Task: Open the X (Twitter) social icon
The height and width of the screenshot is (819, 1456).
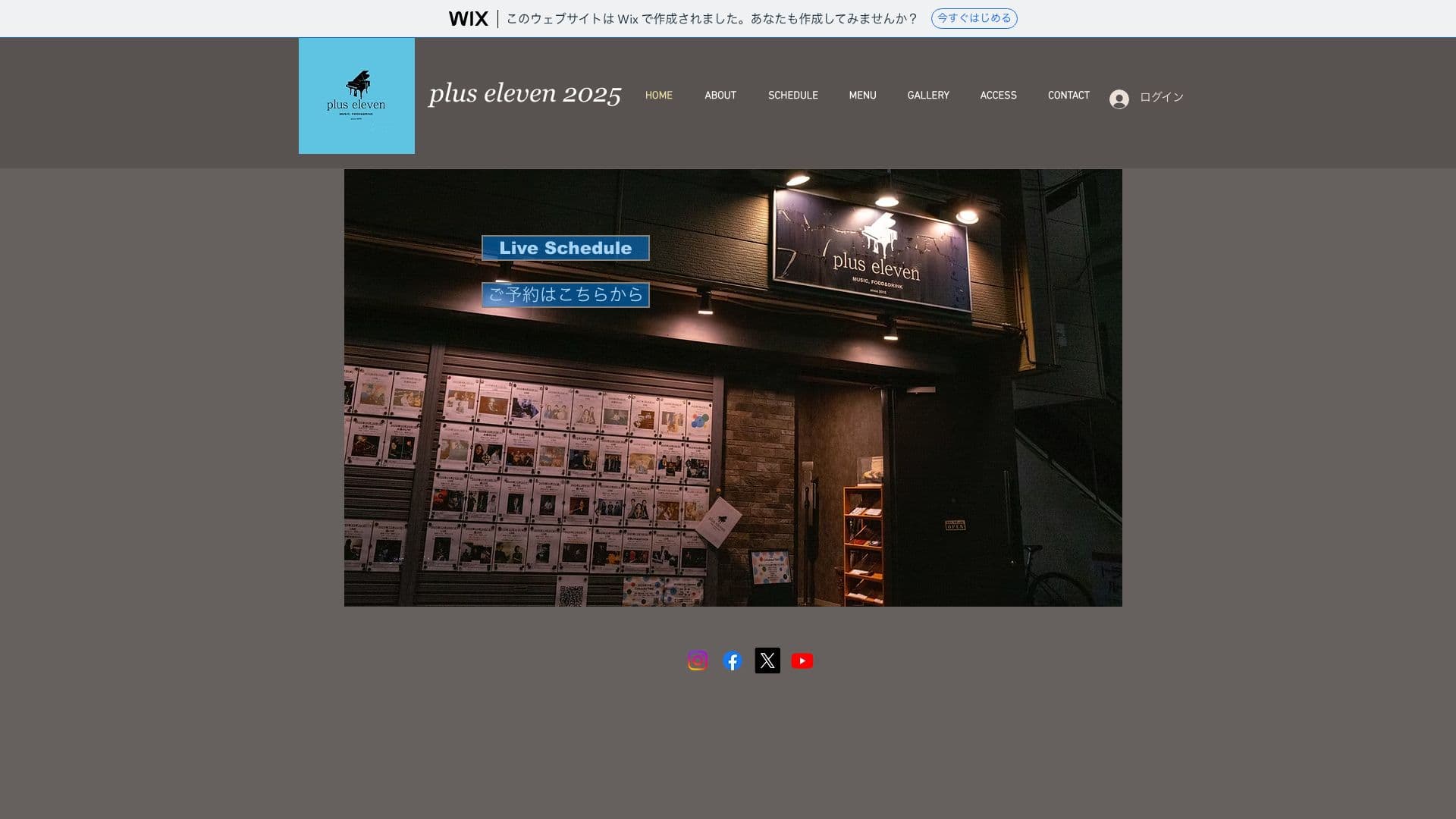Action: click(767, 661)
